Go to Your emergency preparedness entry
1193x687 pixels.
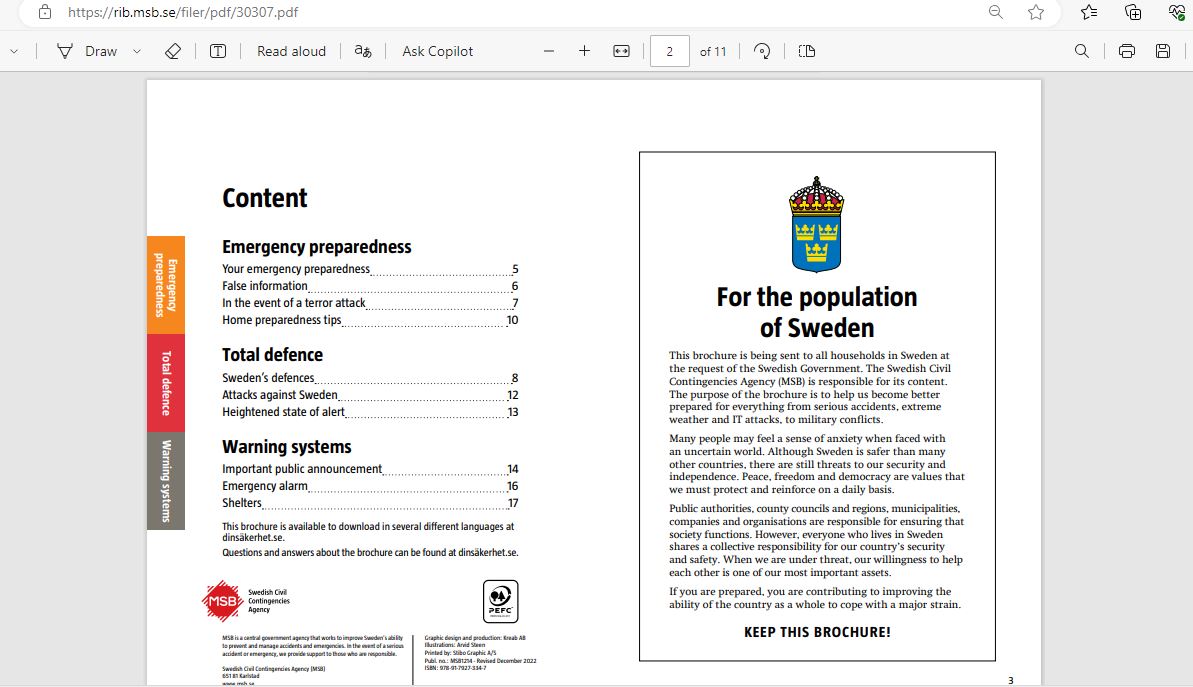tap(371, 269)
